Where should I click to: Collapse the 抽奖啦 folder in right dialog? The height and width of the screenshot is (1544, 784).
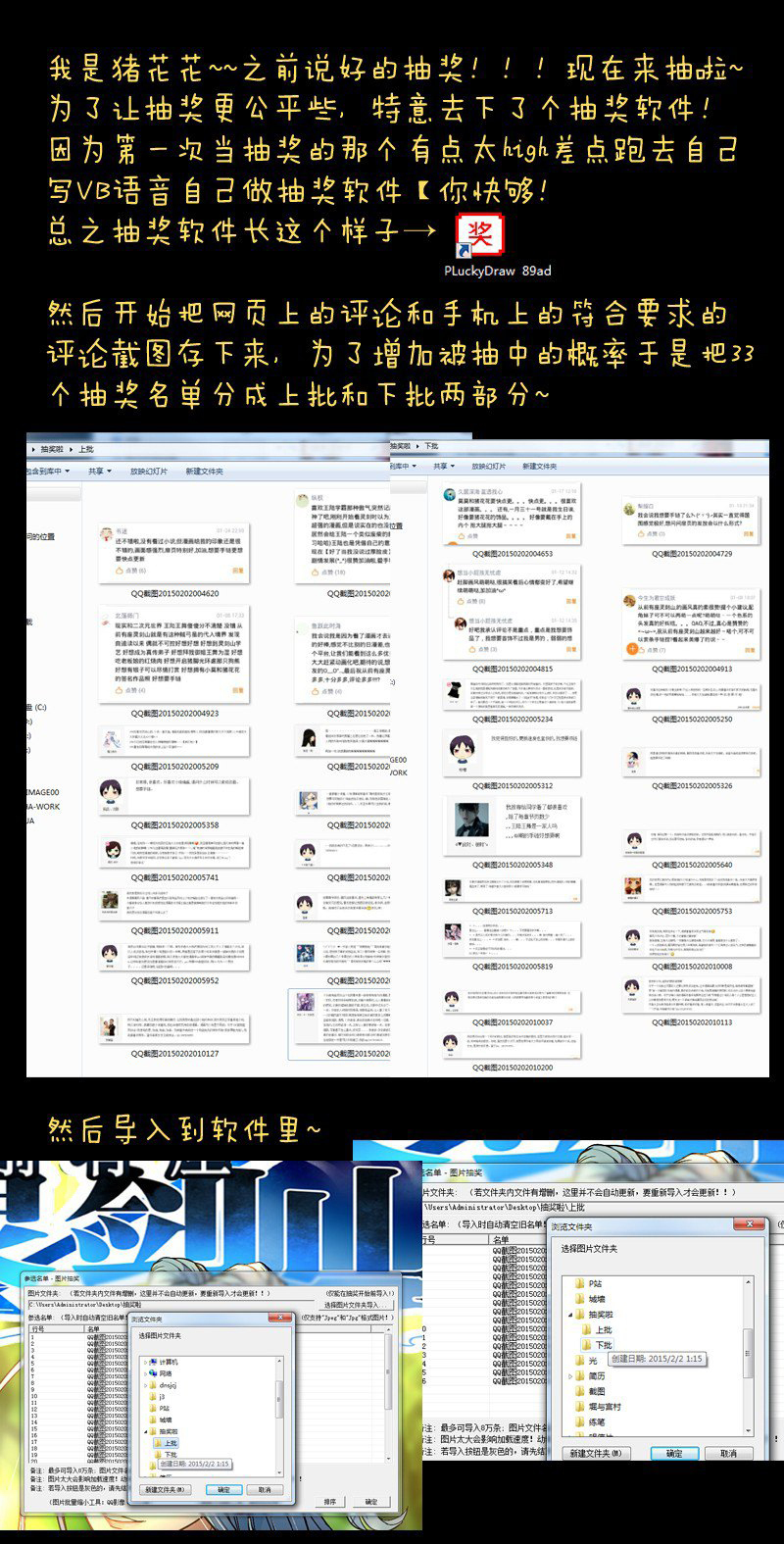[569, 1315]
